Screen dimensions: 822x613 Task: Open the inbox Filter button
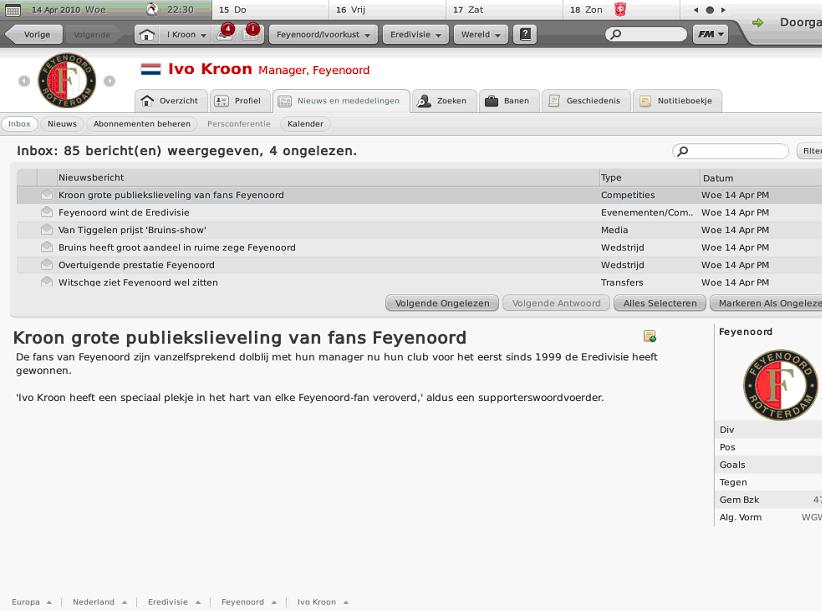[809, 151]
